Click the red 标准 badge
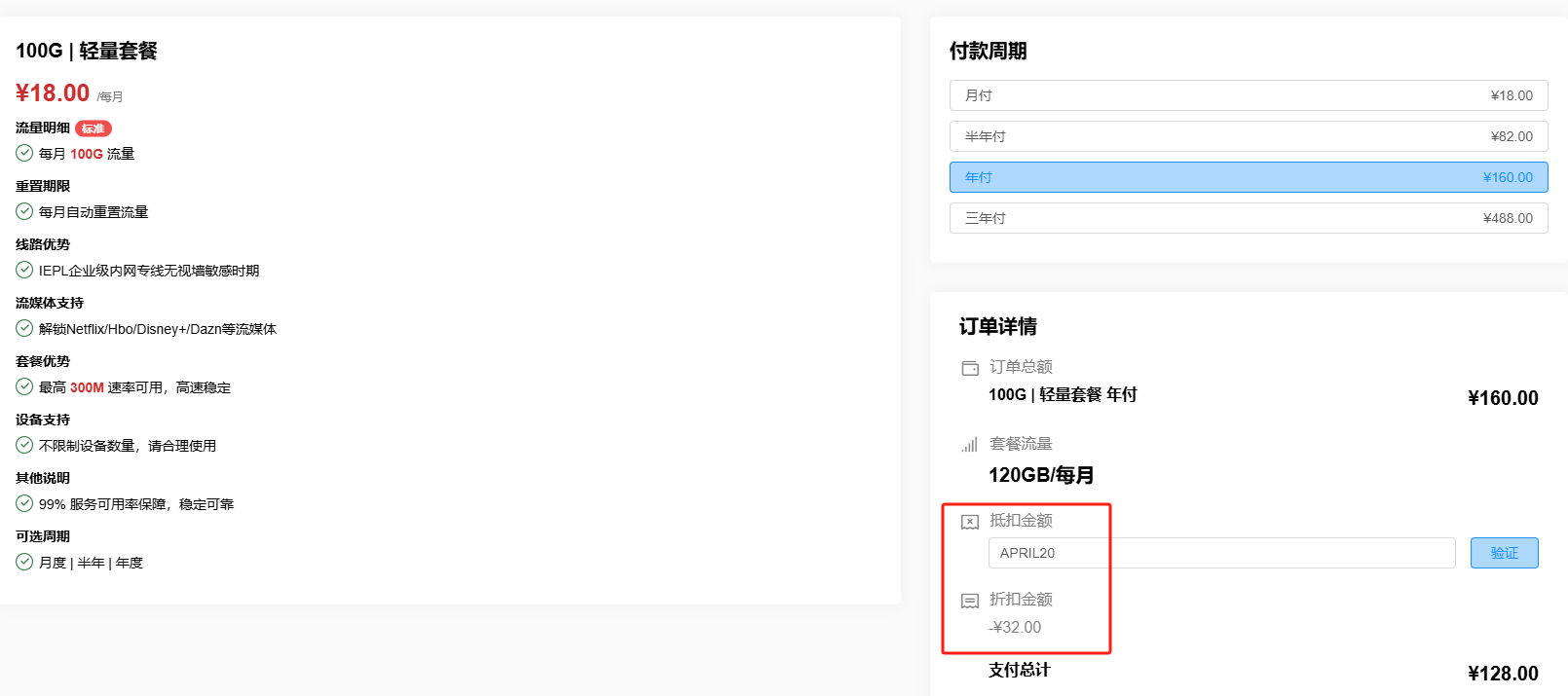 93,128
